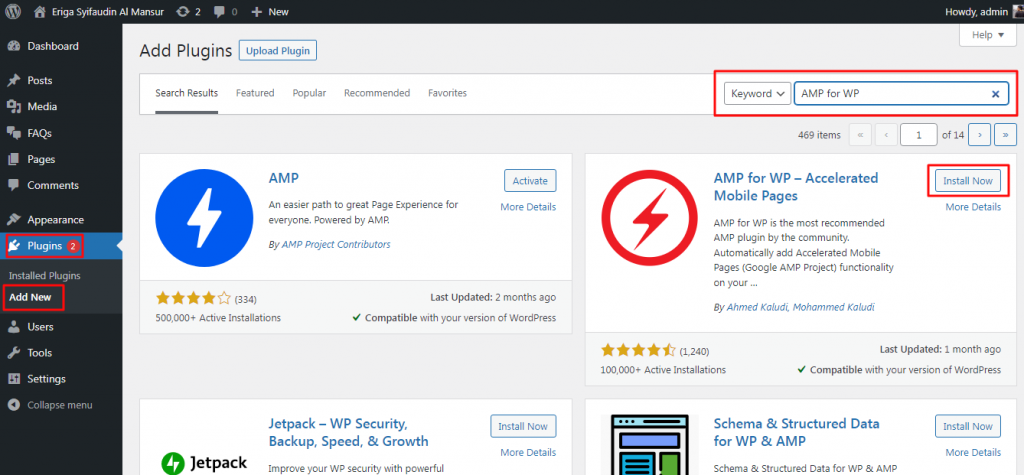The image size is (1024, 475).
Task: Click the admin avatar in top right
Action: [x=1017, y=12]
